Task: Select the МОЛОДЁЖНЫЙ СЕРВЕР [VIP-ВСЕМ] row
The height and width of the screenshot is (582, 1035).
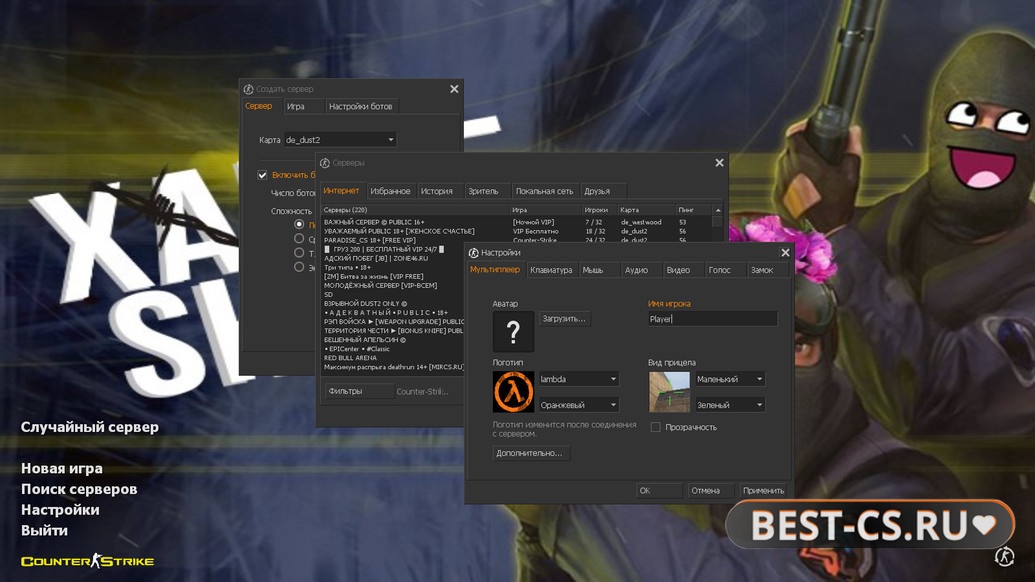Action: [x=393, y=286]
